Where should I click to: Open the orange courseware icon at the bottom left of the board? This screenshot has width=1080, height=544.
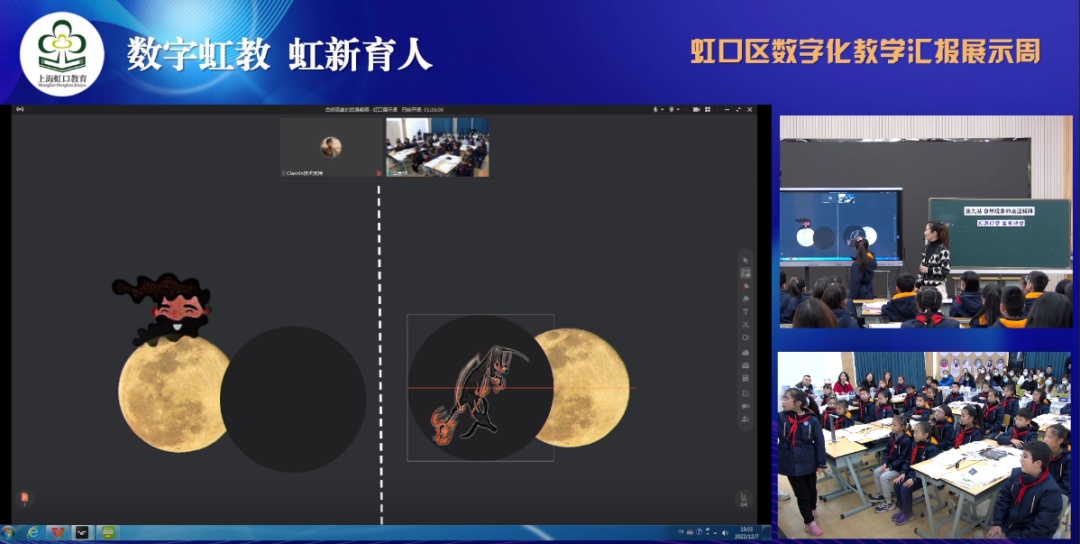pos(25,497)
